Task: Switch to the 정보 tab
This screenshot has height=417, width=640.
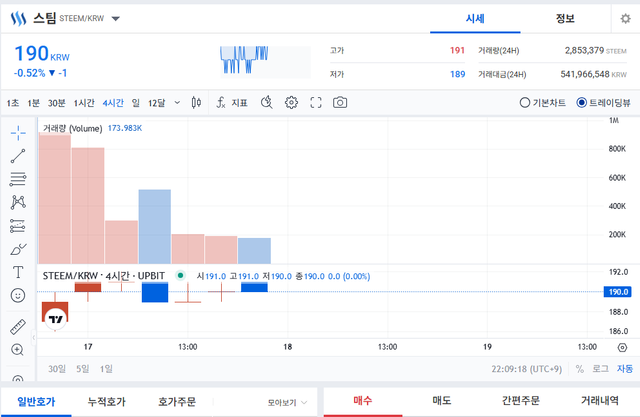Action: tap(565, 18)
